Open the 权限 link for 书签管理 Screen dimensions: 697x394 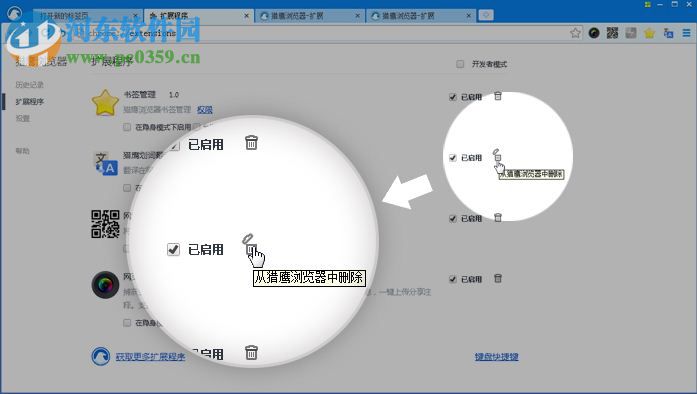tap(204, 110)
